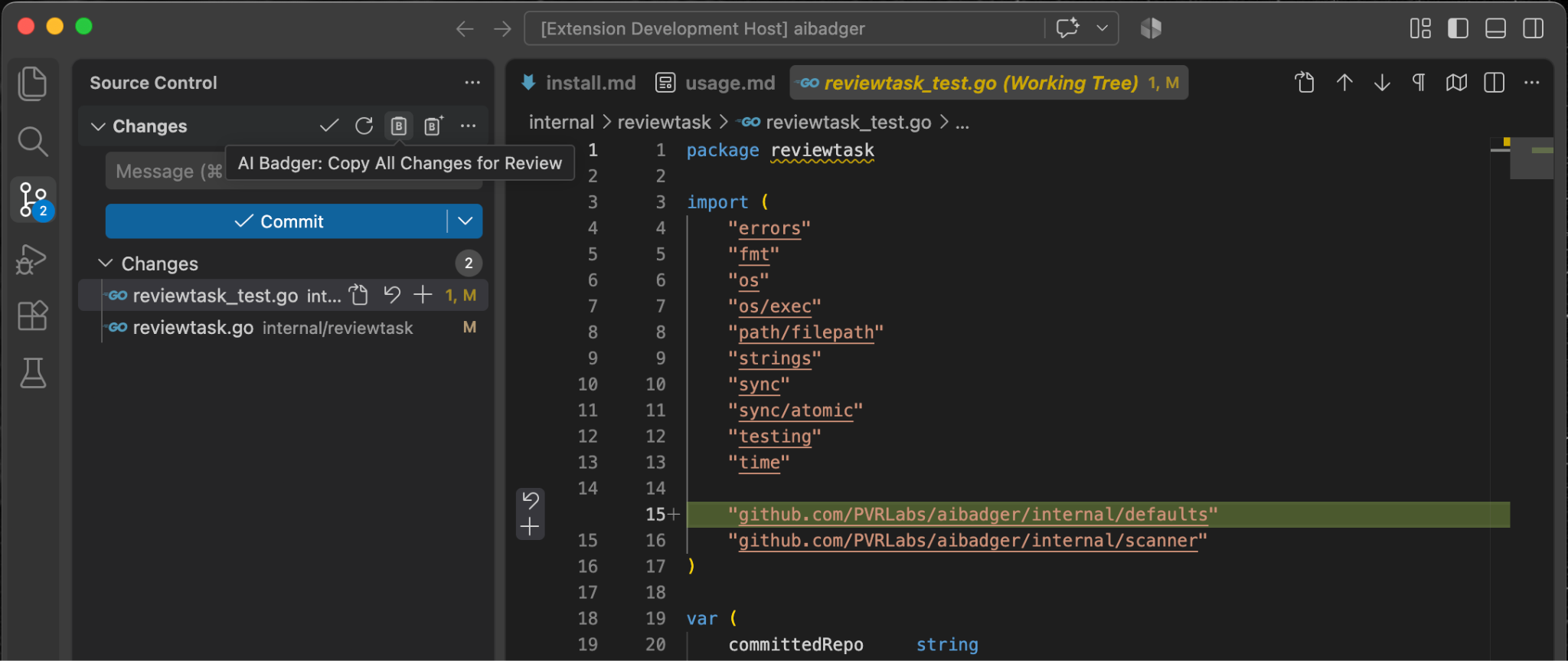Stage block plus icon next to line 15

(530, 527)
